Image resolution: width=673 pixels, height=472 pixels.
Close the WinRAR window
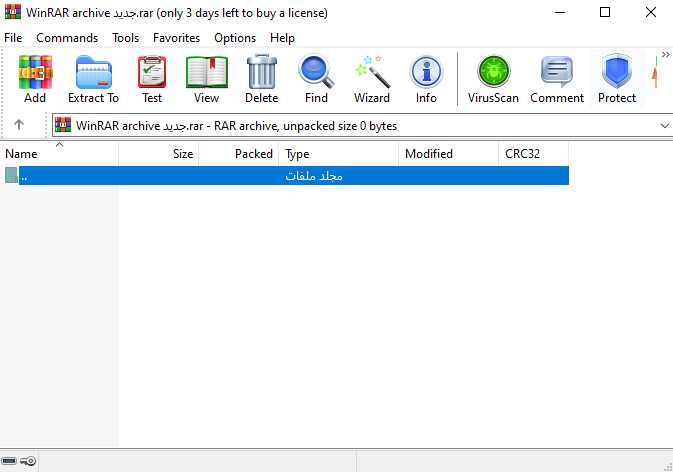(651, 12)
